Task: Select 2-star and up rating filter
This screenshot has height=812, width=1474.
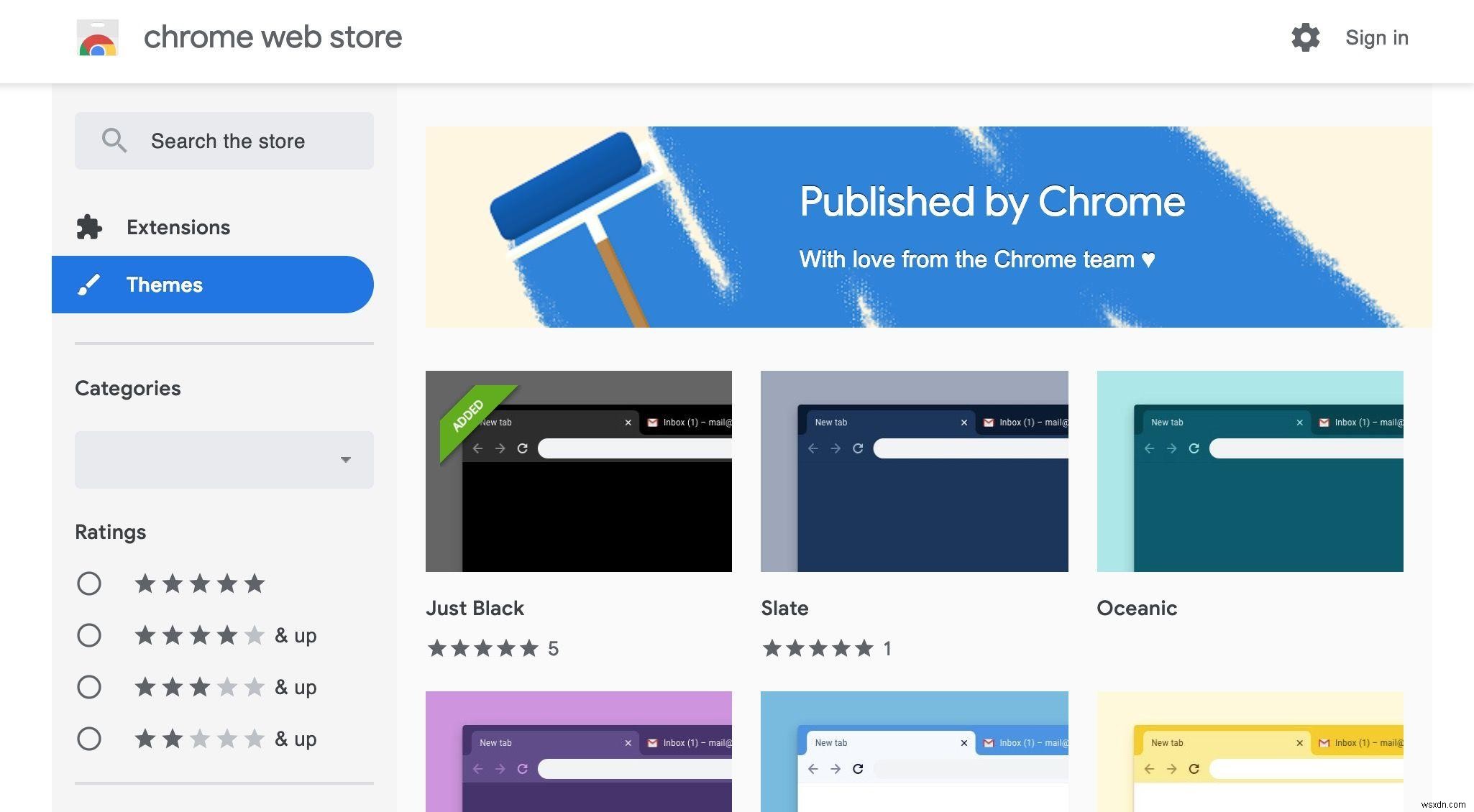Action: point(88,738)
